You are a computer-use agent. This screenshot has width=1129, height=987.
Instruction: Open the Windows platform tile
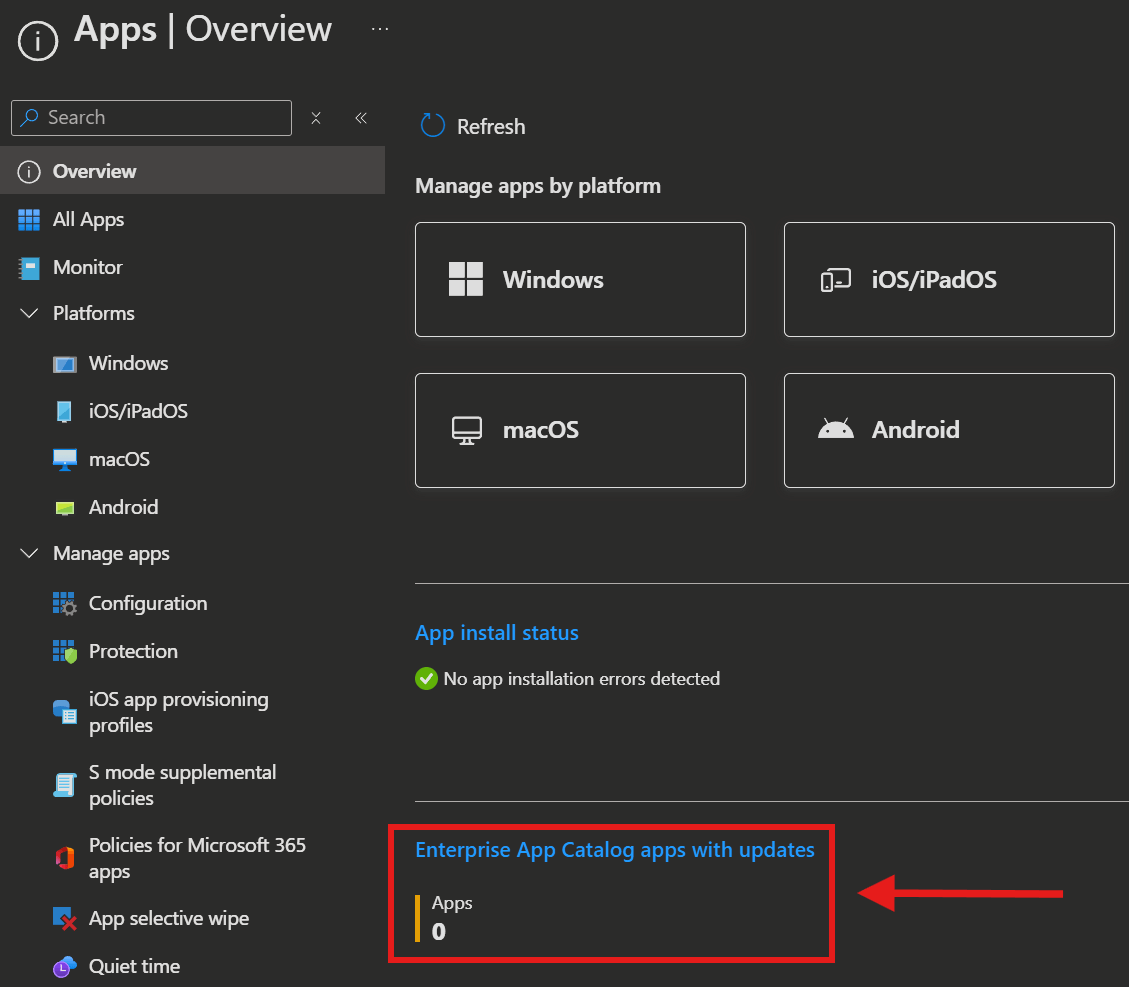pyautogui.click(x=580, y=279)
